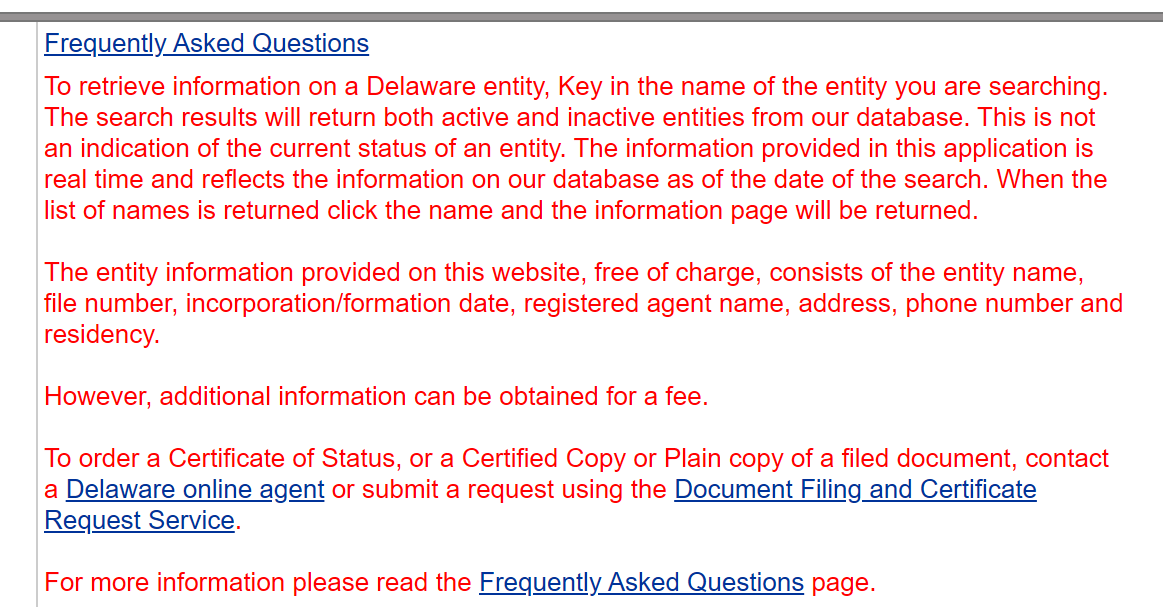Click the word "residency."
The image size is (1163, 607).
tap(102, 335)
